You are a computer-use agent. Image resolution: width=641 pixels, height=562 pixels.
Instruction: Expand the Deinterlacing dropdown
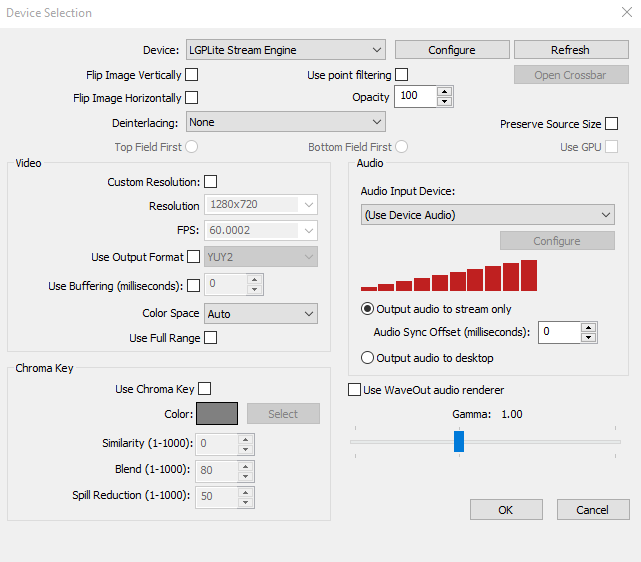286,122
